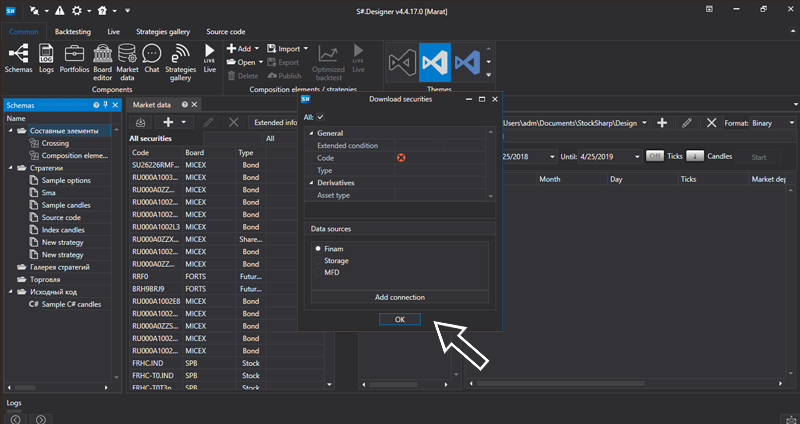Open the Format Binary dropdown

772,122
